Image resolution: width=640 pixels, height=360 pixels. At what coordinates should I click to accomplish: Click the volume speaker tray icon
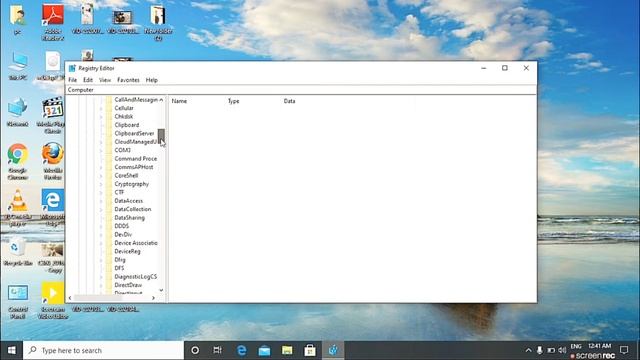[x=562, y=350]
